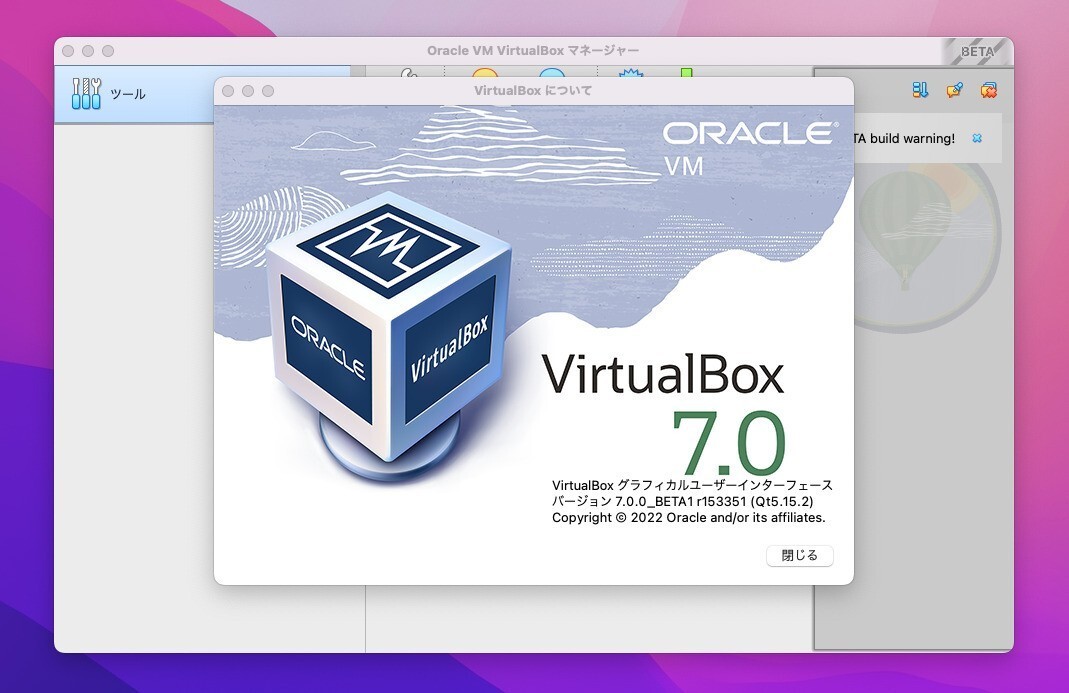
Task: Open the bug report notification icon
Action: [x=954, y=90]
